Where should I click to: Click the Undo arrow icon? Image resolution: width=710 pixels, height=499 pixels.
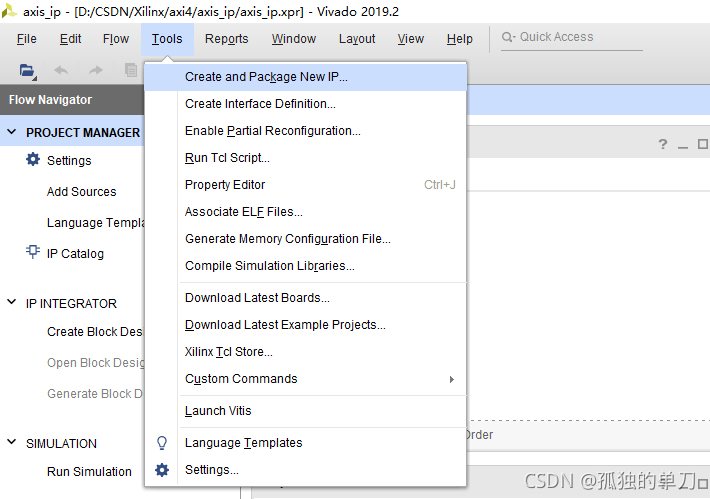coord(61,70)
